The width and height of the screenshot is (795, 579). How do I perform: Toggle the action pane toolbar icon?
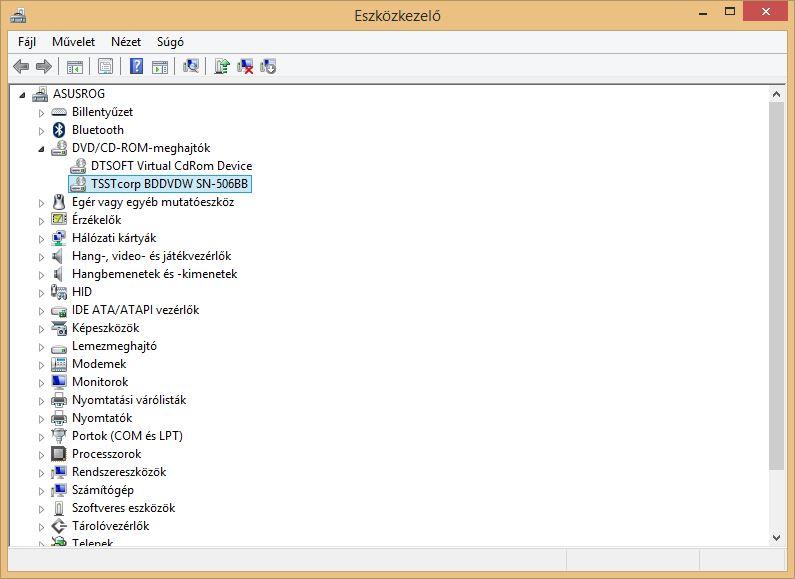pyautogui.click(x=160, y=66)
